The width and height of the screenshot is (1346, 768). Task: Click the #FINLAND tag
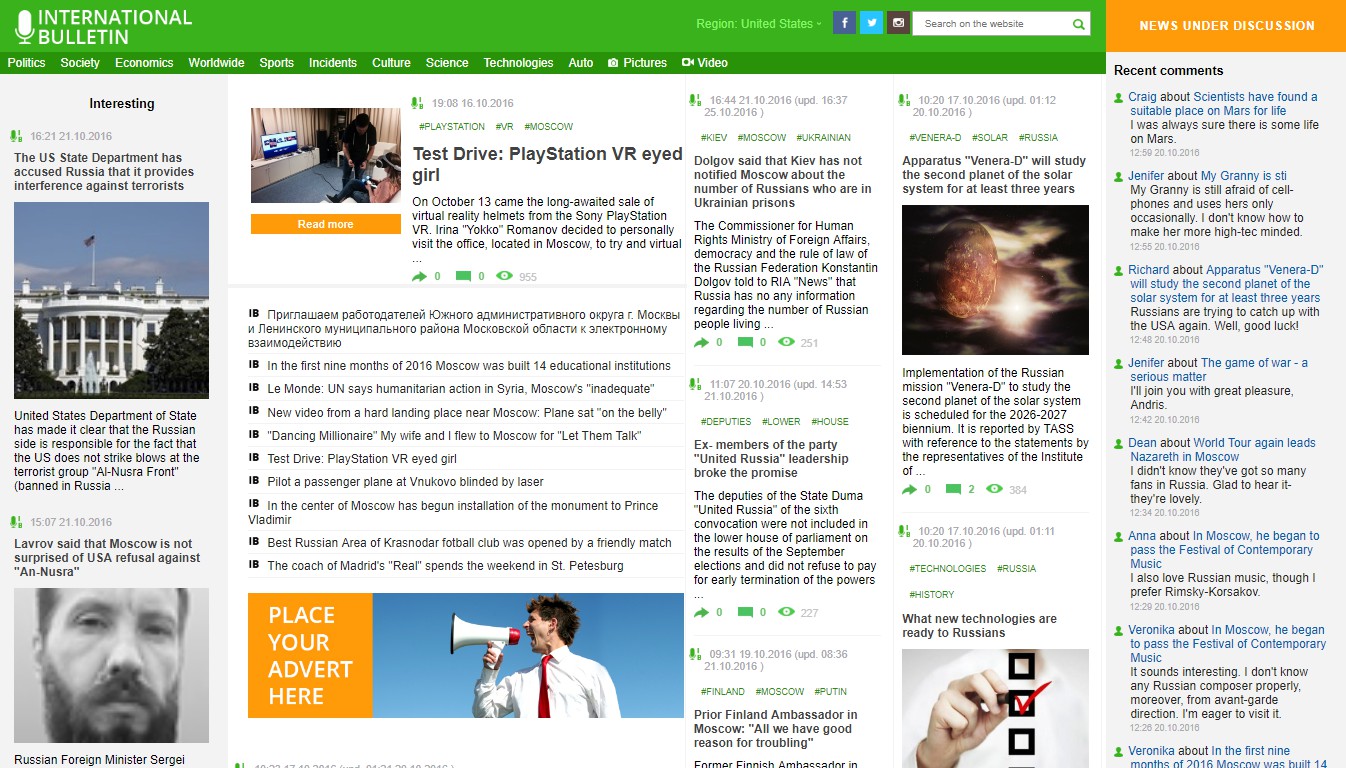point(723,692)
